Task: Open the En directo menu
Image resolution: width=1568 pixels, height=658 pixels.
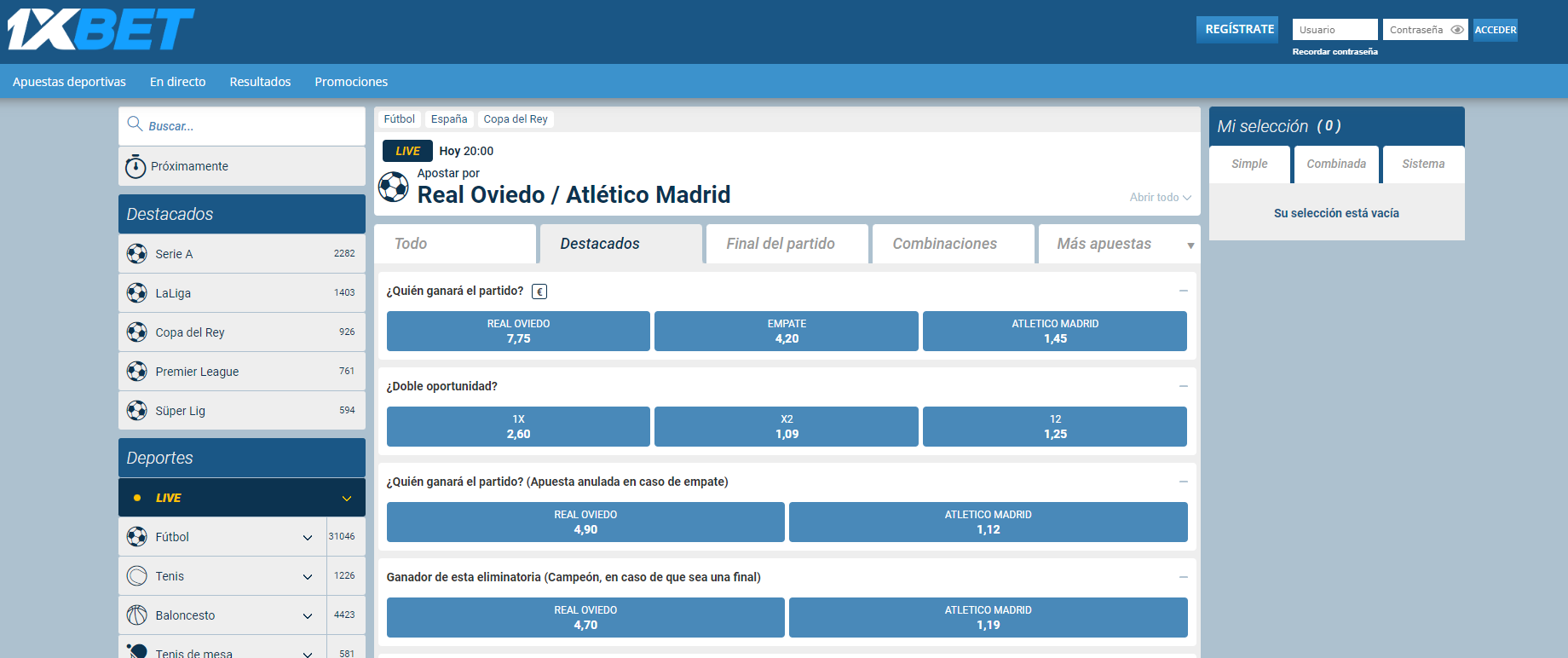Action: tap(177, 82)
